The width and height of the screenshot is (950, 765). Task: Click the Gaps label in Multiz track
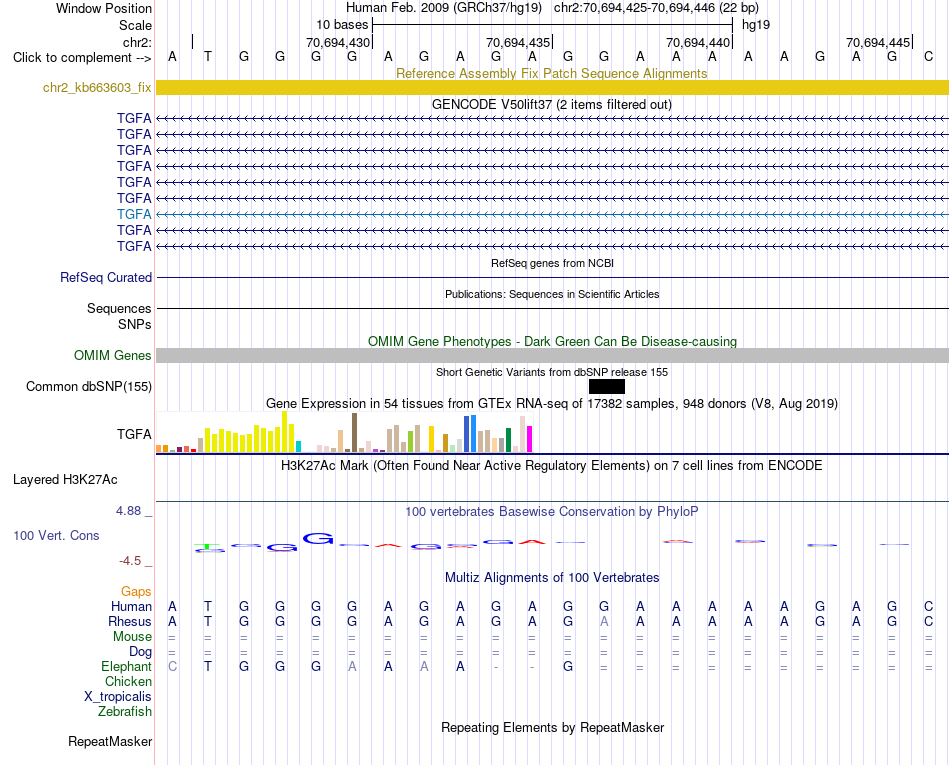coord(136,591)
